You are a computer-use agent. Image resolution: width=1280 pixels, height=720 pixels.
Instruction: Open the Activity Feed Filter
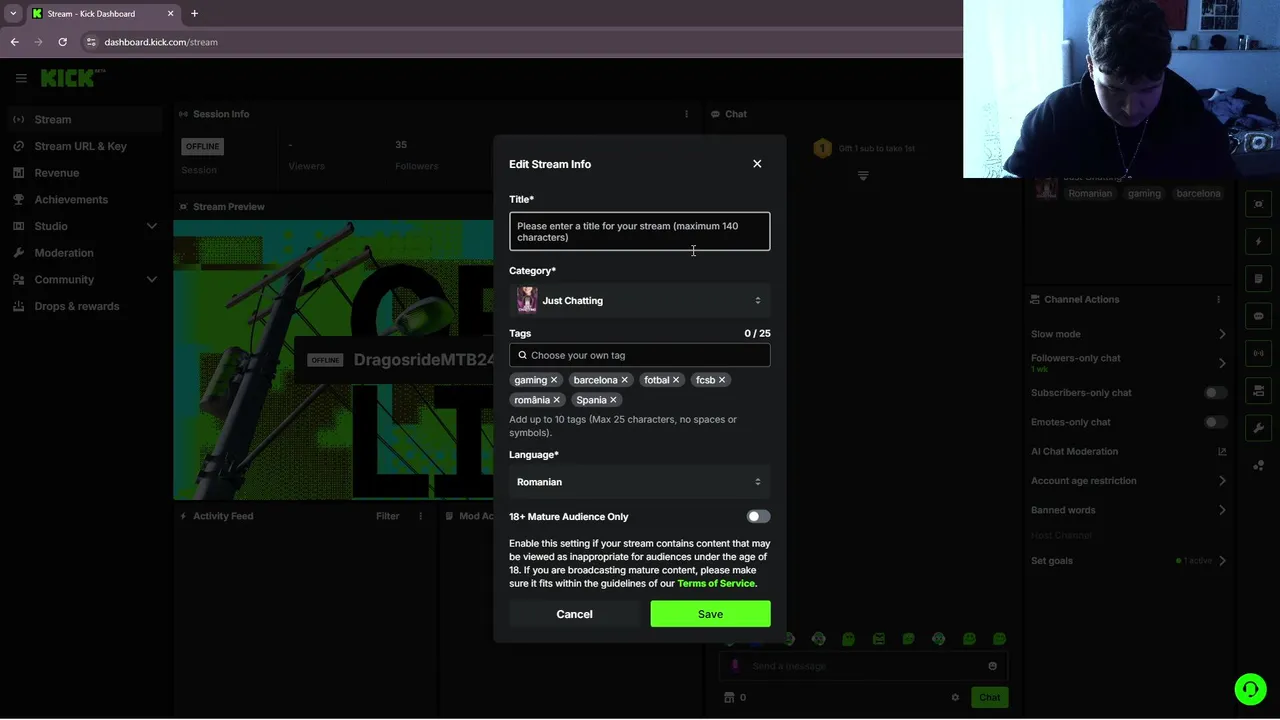(387, 516)
